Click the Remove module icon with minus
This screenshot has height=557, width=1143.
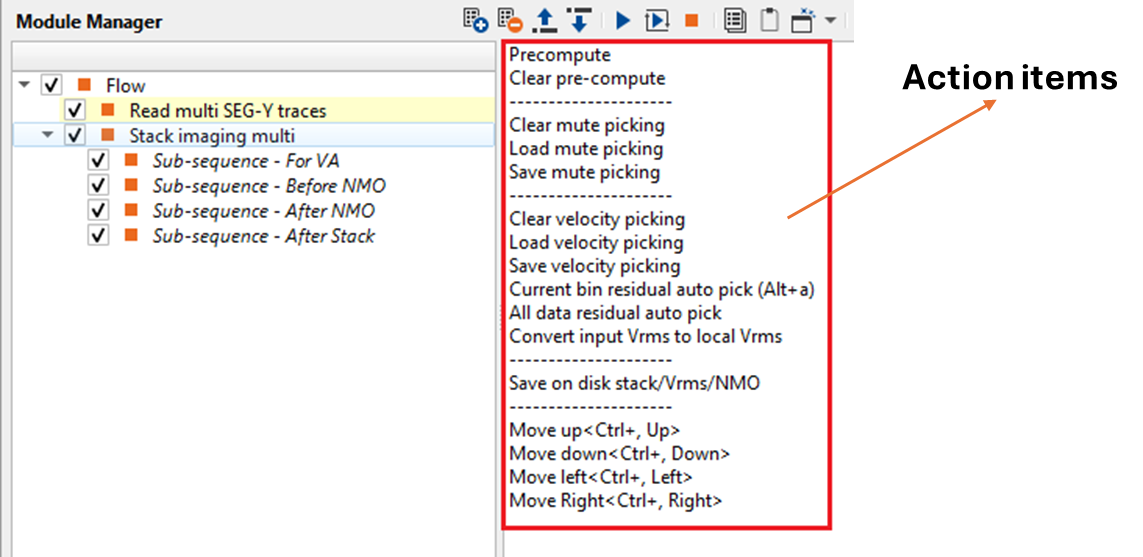click(x=510, y=20)
